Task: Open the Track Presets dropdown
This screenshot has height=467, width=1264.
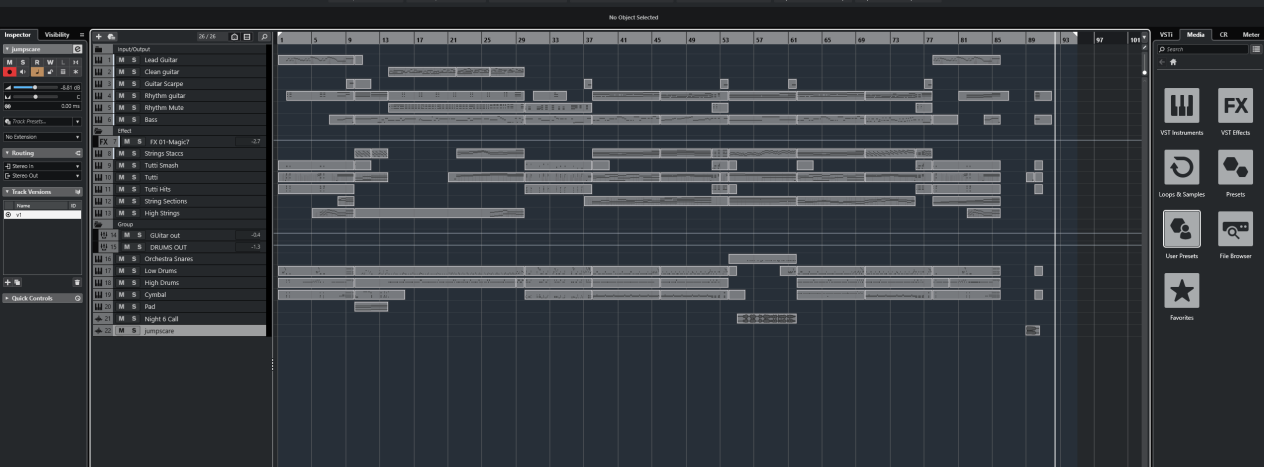Action: [x=42, y=121]
